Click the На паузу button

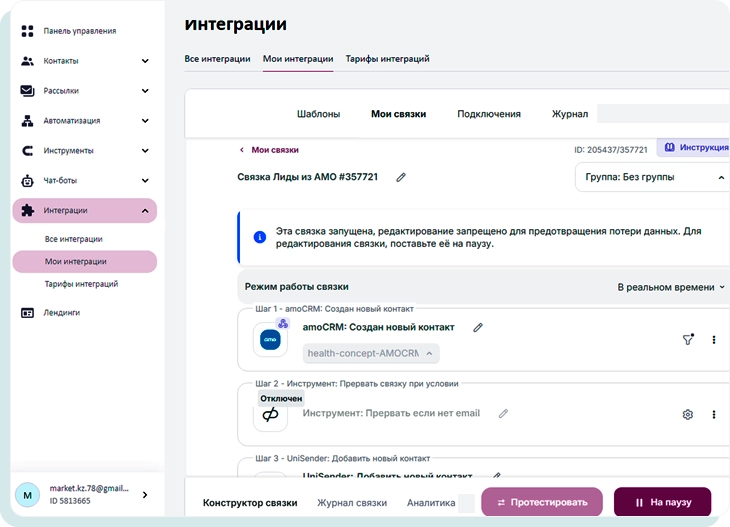coord(662,502)
